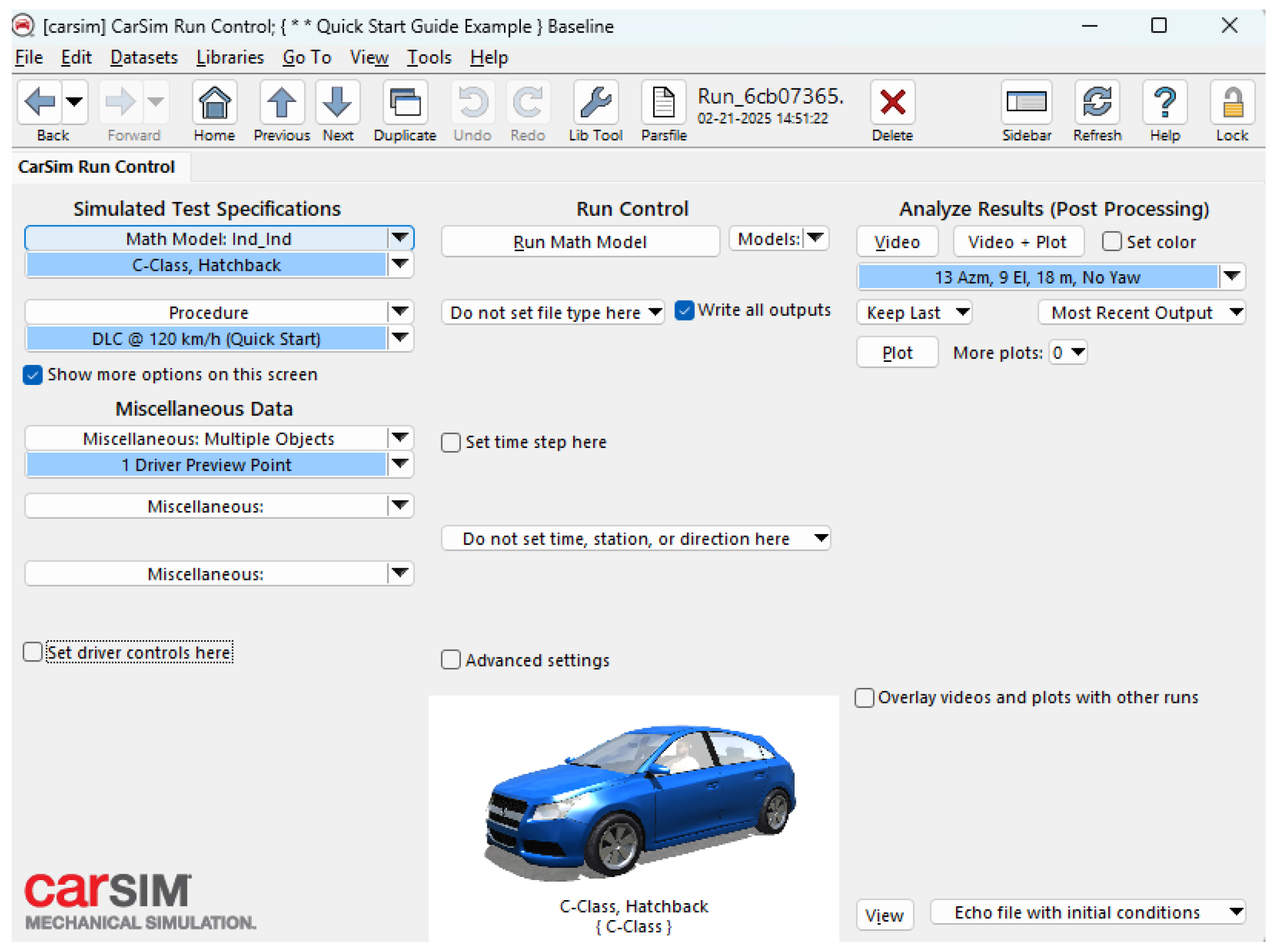Open the Libraries menu
The height and width of the screenshot is (952, 1275).
tap(230, 57)
